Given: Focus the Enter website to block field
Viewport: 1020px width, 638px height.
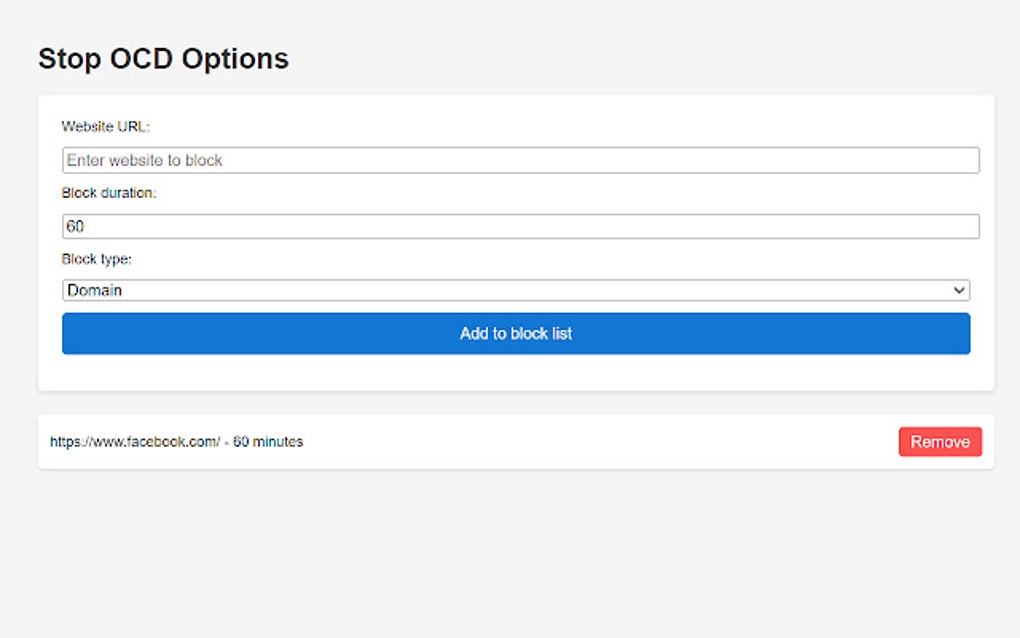Looking at the screenshot, I should pos(515,159).
